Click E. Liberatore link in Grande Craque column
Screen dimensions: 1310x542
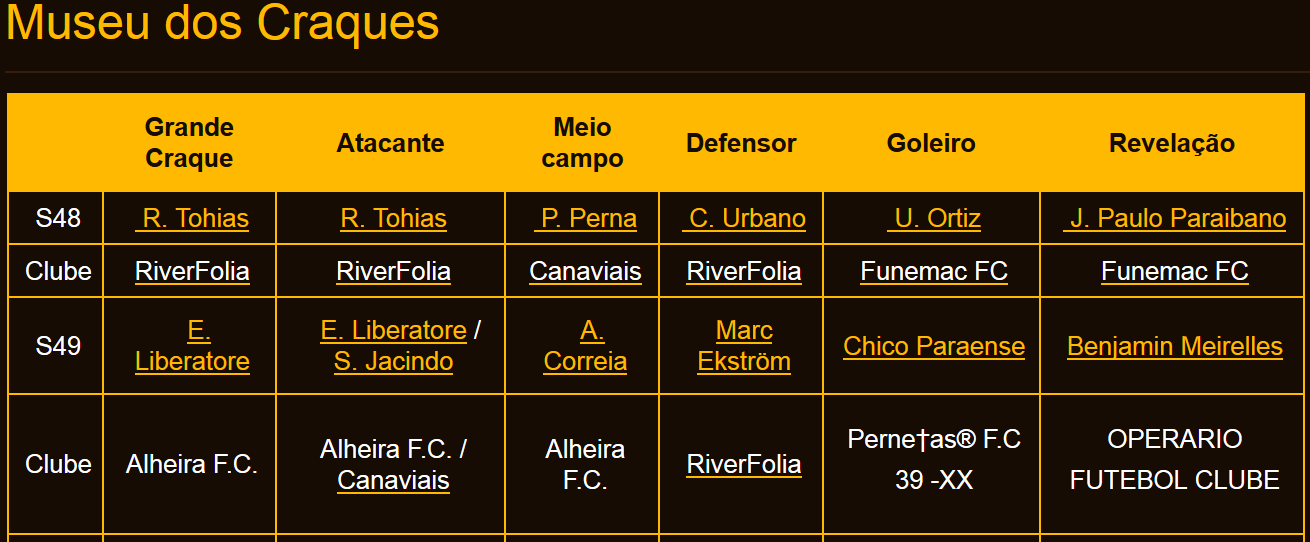point(192,346)
